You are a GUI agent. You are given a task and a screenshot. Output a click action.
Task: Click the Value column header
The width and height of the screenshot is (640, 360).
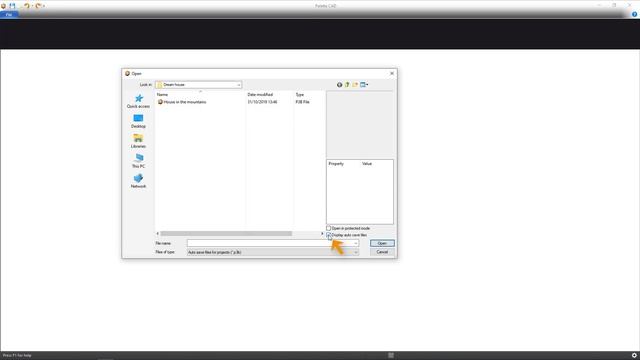[367, 164]
